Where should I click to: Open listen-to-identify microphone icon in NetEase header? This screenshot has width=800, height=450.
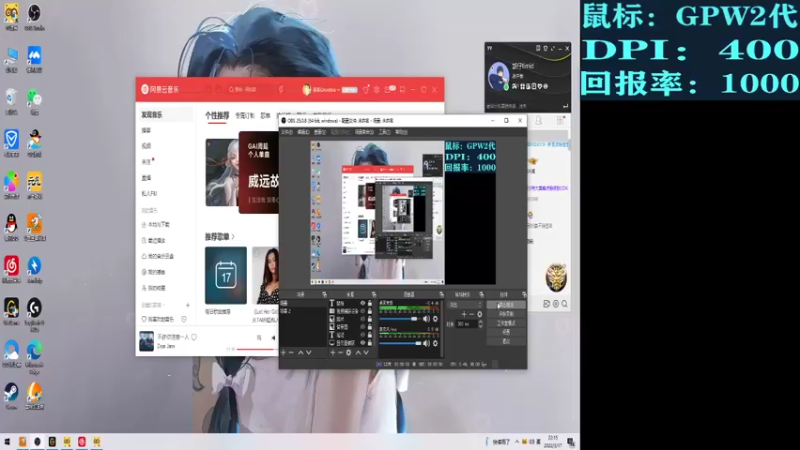[x=281, y=89]
